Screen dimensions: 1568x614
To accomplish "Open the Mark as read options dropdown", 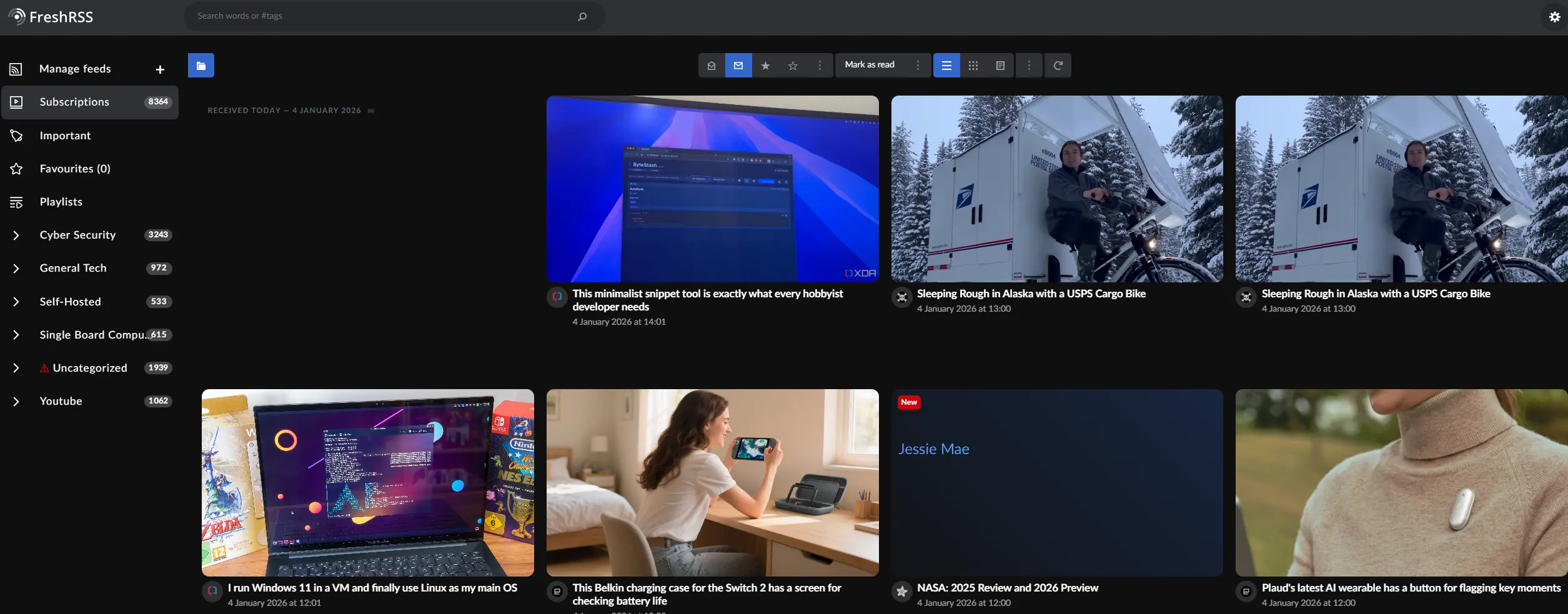I will pyautogui.click(x=918, y=66).
